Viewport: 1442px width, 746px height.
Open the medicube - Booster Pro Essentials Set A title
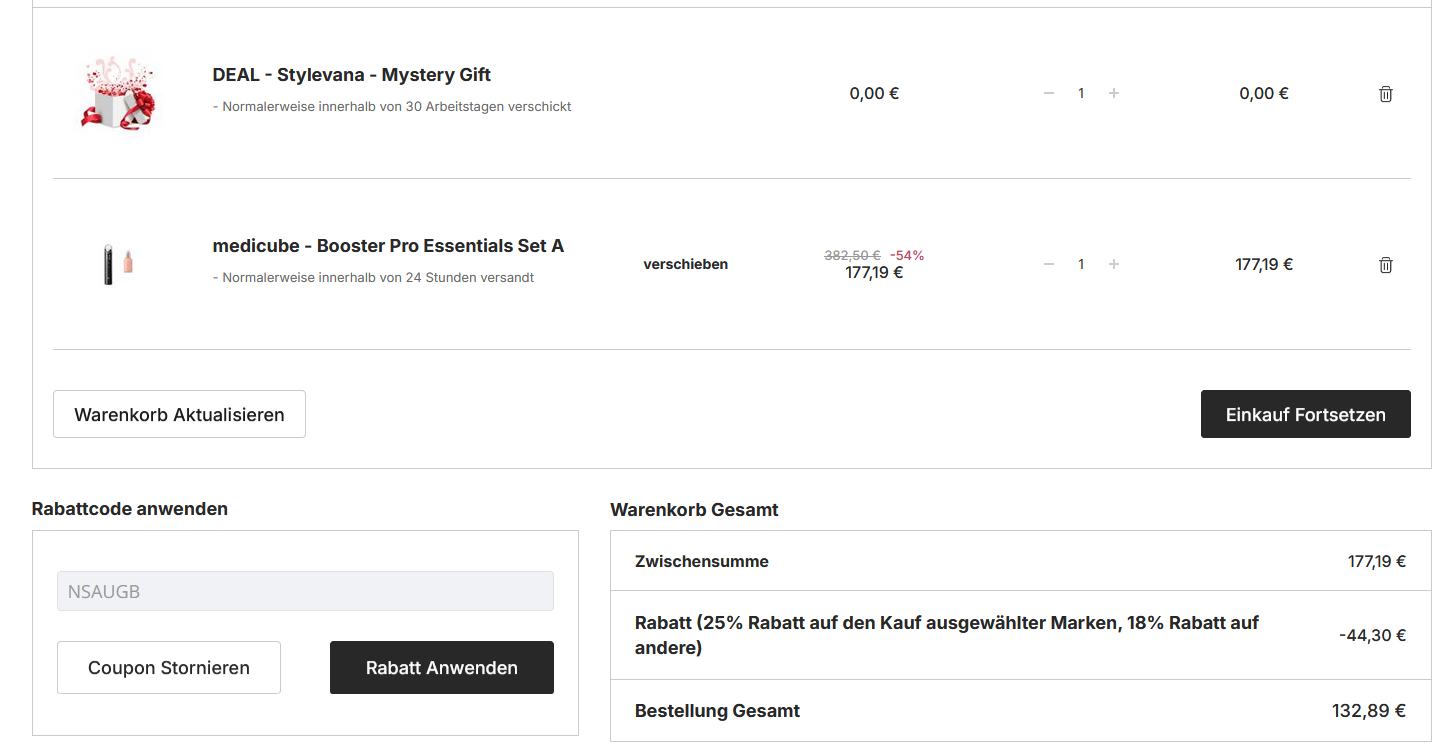click(x=388, y=246)
